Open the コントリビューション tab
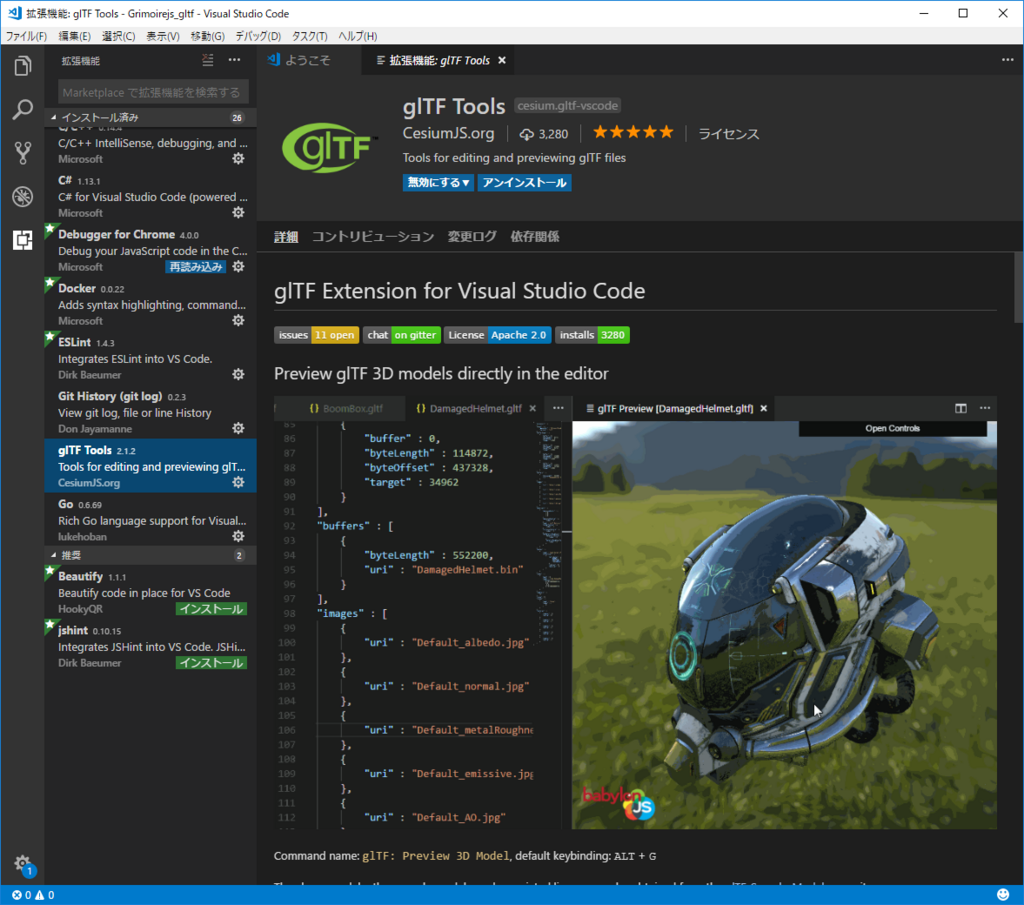This screenshot has height=905, width=1024. (373, 237)
